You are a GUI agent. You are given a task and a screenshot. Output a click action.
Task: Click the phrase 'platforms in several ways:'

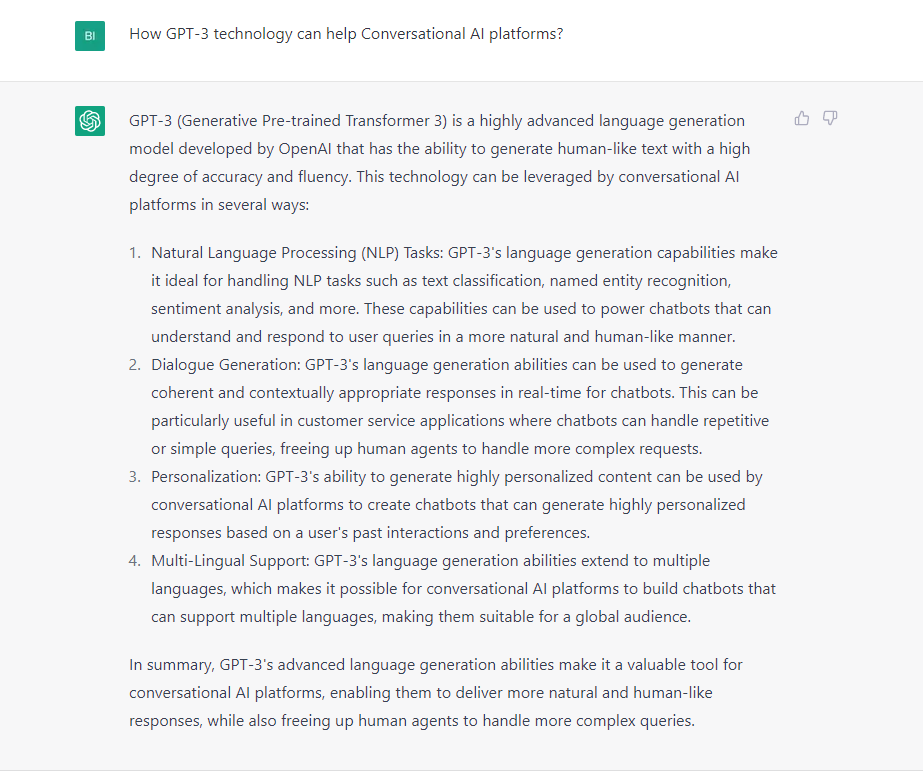pos(219,205)
